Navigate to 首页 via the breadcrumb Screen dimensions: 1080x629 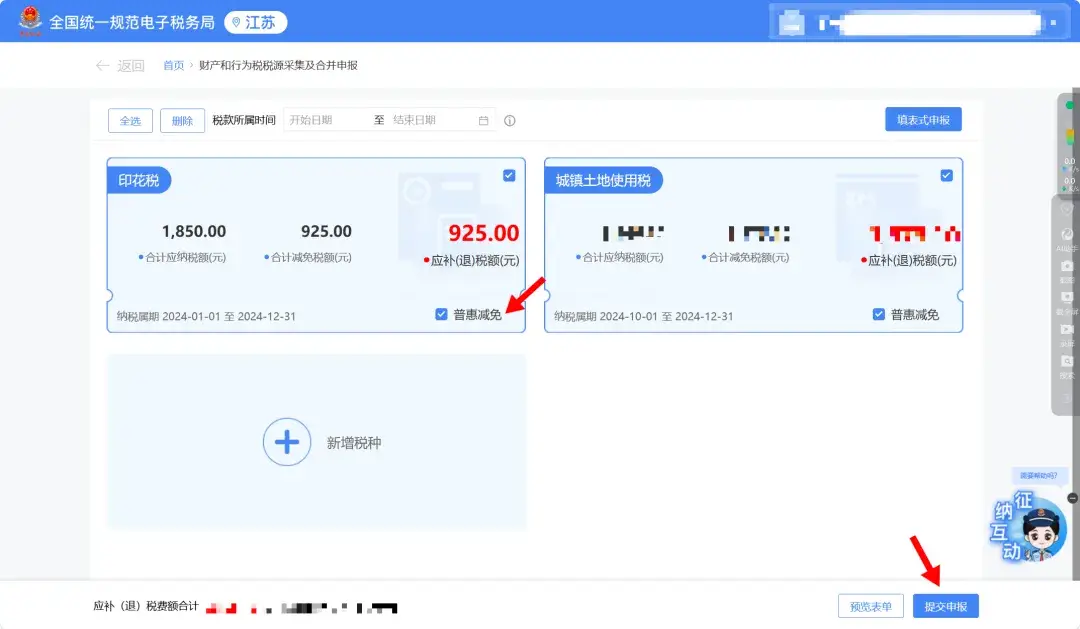coord(173,64)
